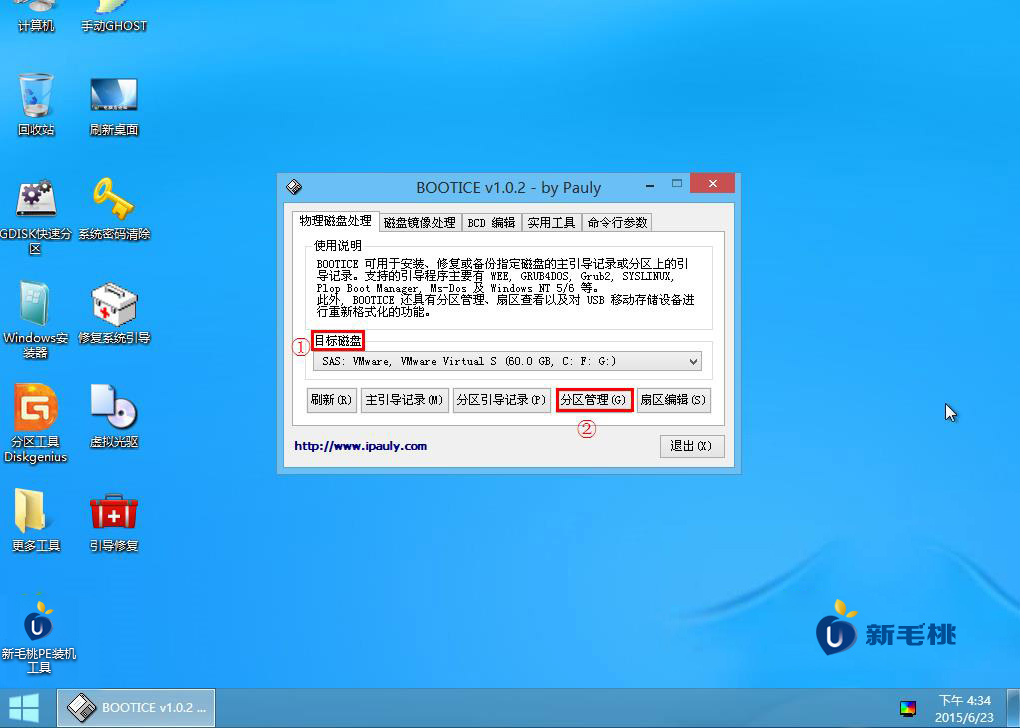Open the 更多工具 folder

[36, 520]
